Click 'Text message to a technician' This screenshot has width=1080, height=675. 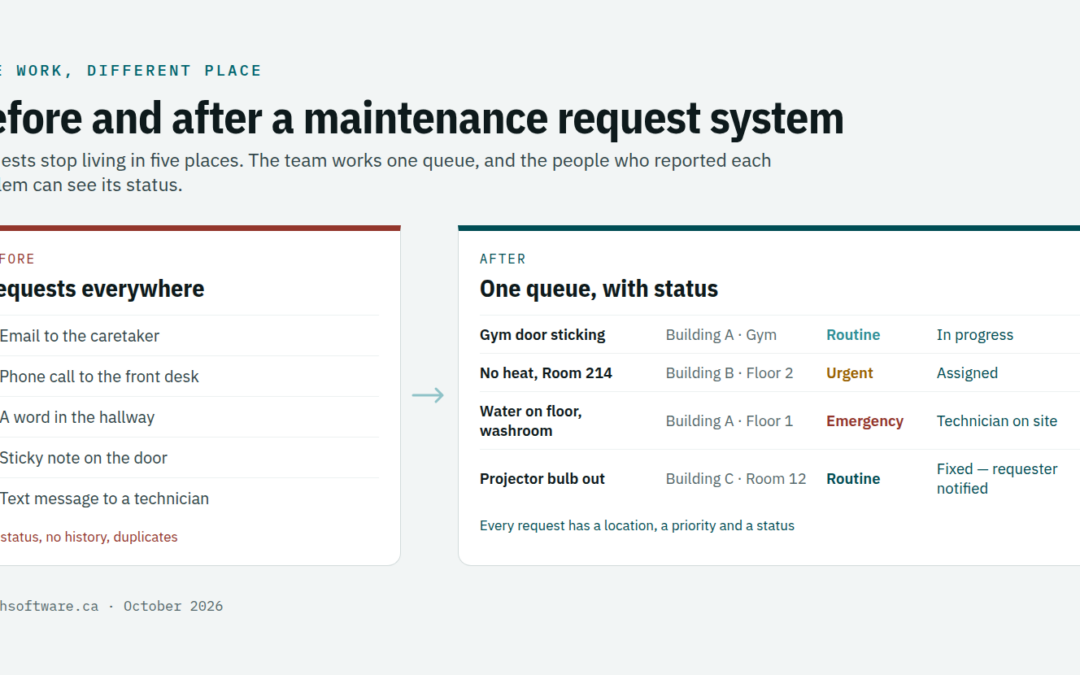[x=104, y=498]
